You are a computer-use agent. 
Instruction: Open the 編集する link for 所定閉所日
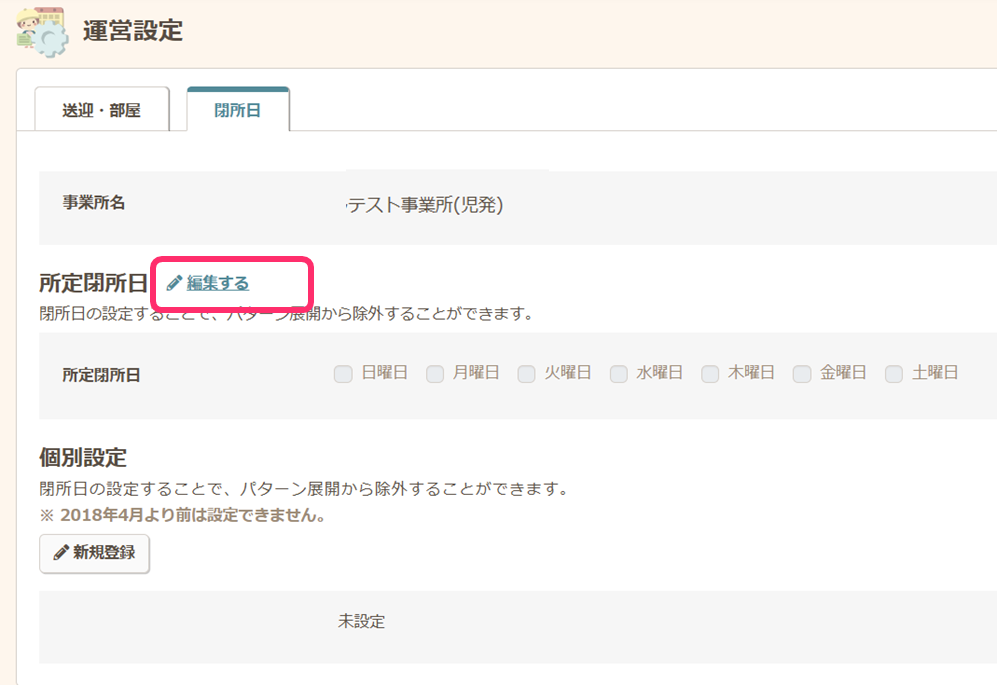[217, 283]
